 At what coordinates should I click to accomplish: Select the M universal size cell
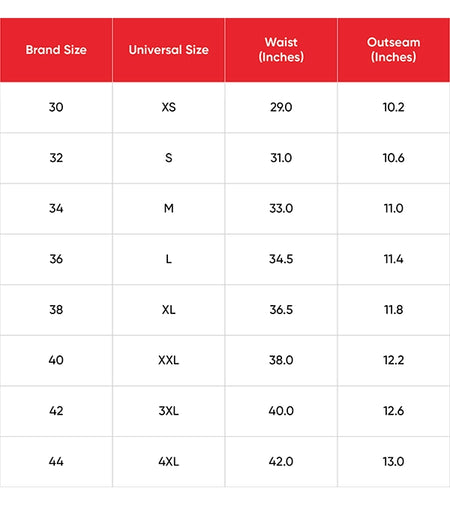click(x=169, y=209)
